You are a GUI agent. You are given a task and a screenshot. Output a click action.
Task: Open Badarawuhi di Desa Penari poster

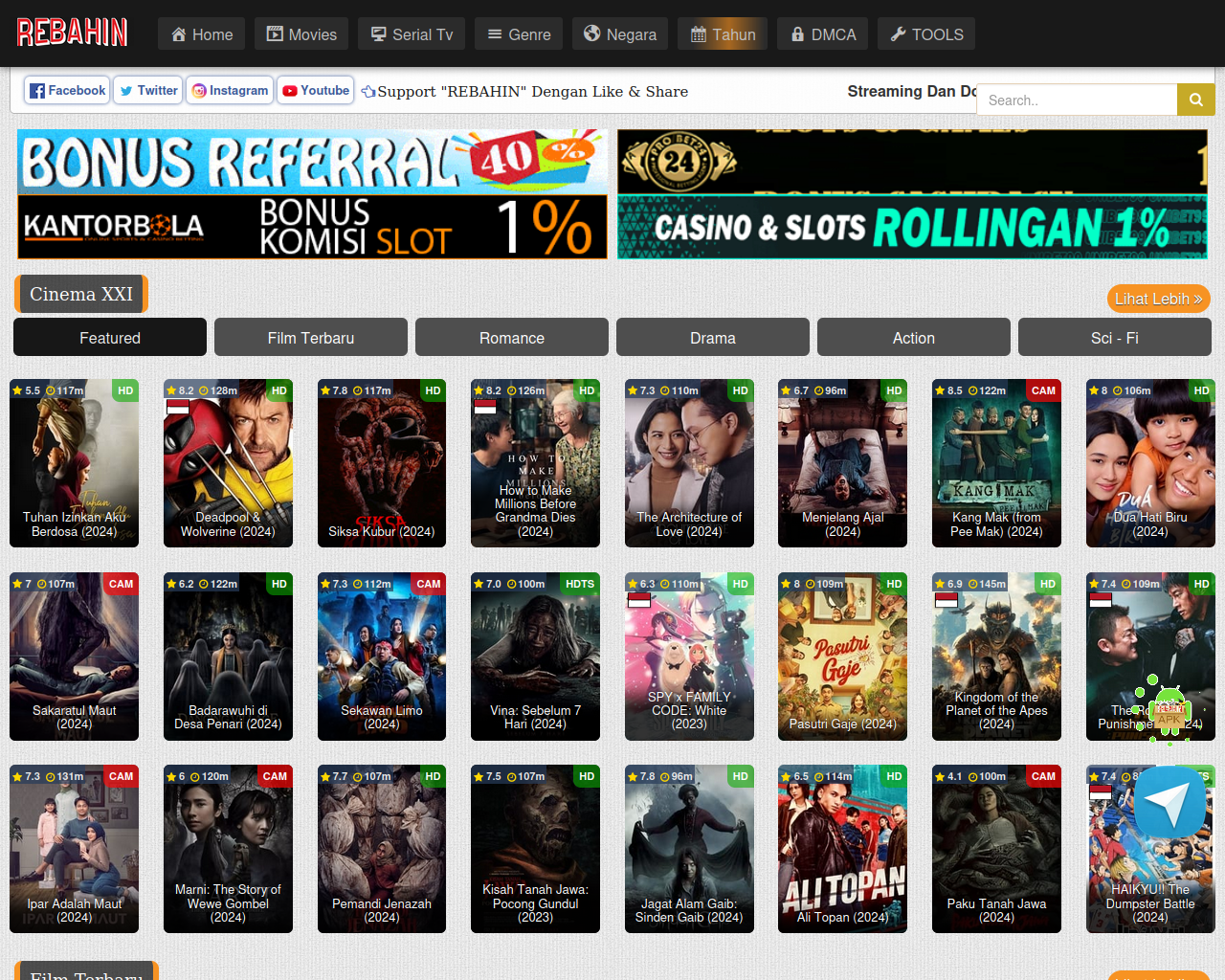228,657
